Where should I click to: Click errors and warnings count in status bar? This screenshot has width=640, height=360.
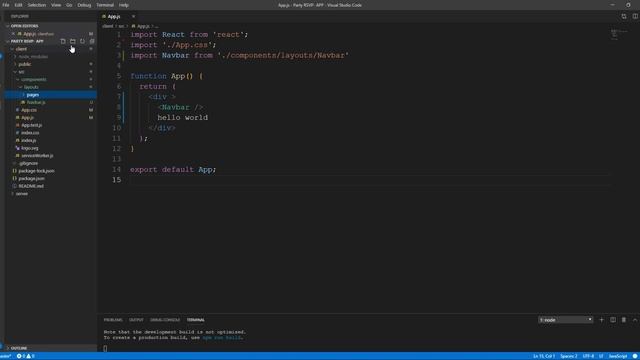click(x=25, y=356)
